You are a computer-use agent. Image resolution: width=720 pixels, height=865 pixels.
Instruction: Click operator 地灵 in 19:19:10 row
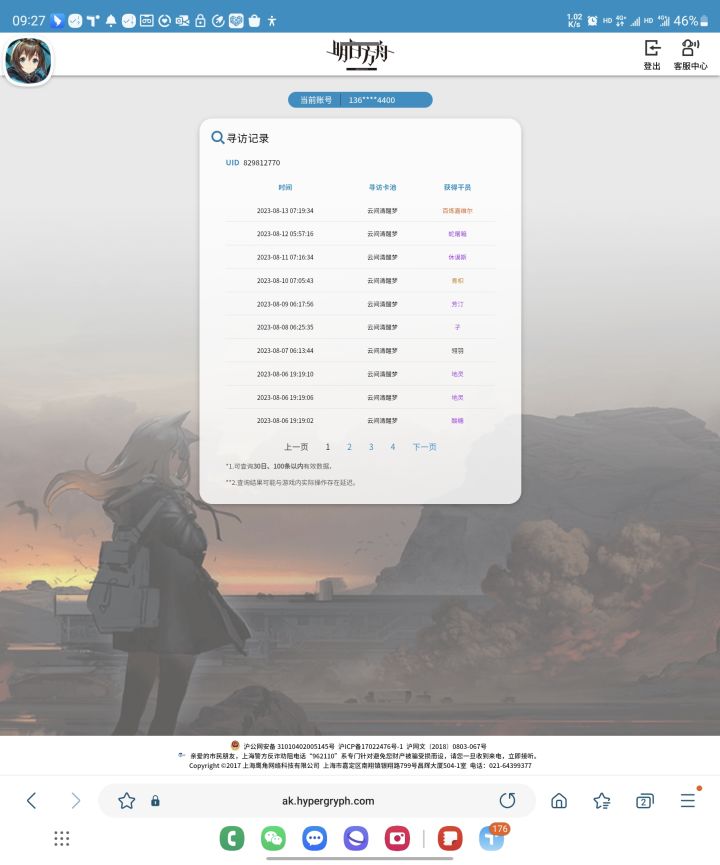click(457, 374)
